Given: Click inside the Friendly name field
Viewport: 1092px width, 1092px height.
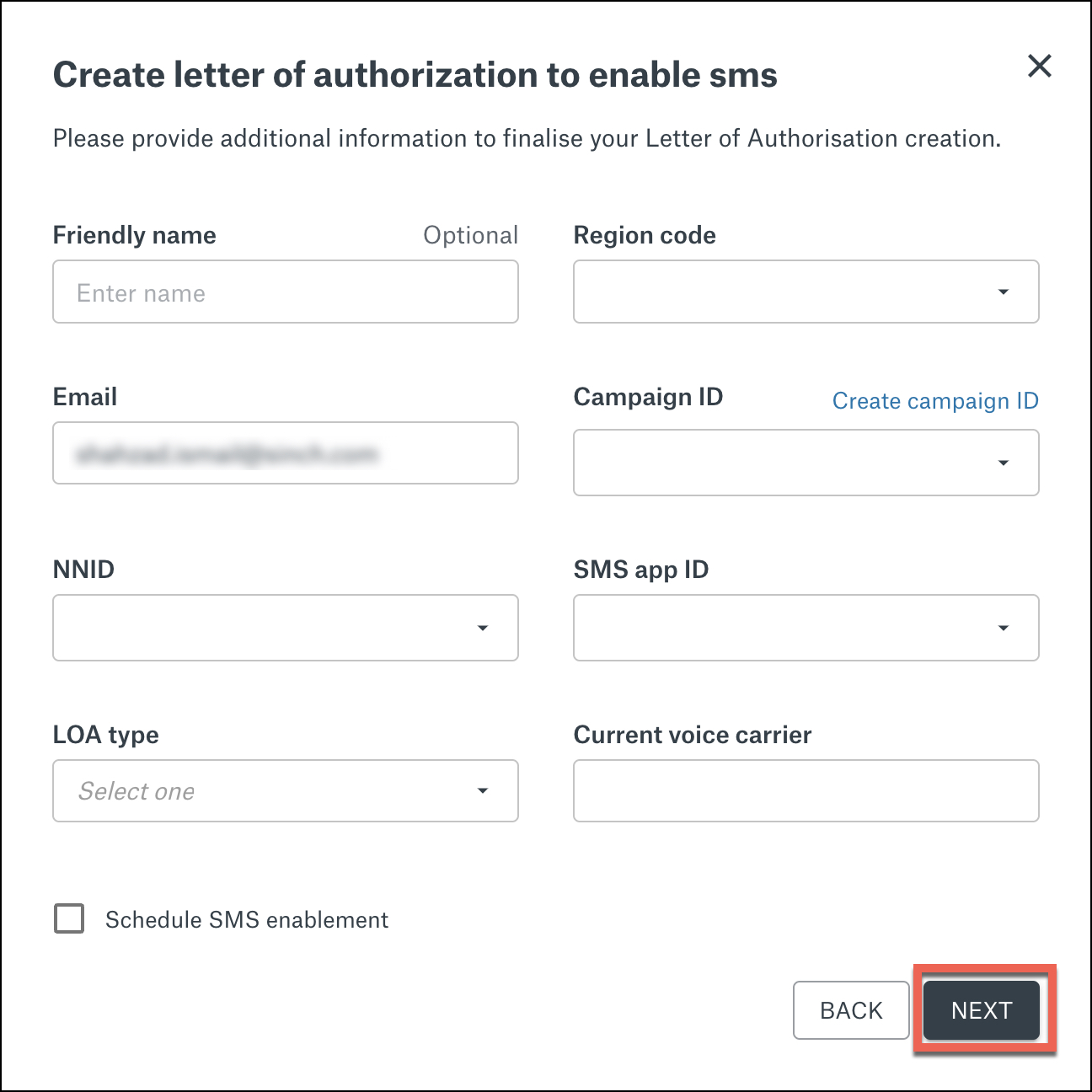Looking at the screenshot, I should tap(286, 292).
